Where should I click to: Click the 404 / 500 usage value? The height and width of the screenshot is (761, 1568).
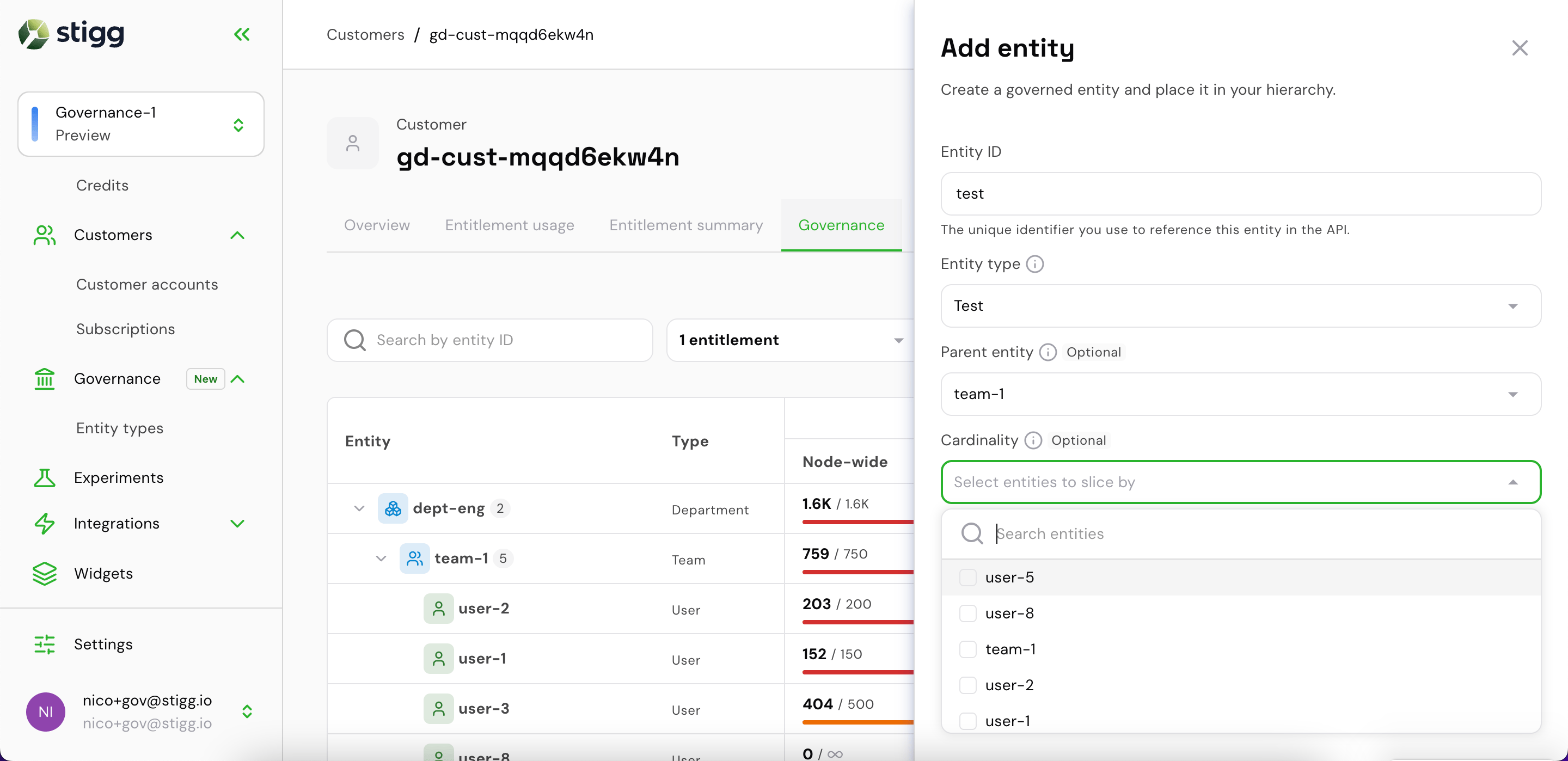(837, 704)
